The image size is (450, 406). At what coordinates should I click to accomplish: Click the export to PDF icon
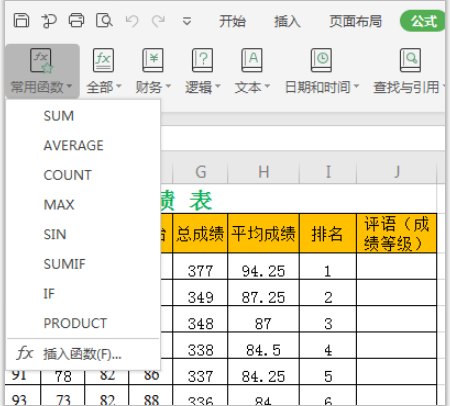(49, 21)
